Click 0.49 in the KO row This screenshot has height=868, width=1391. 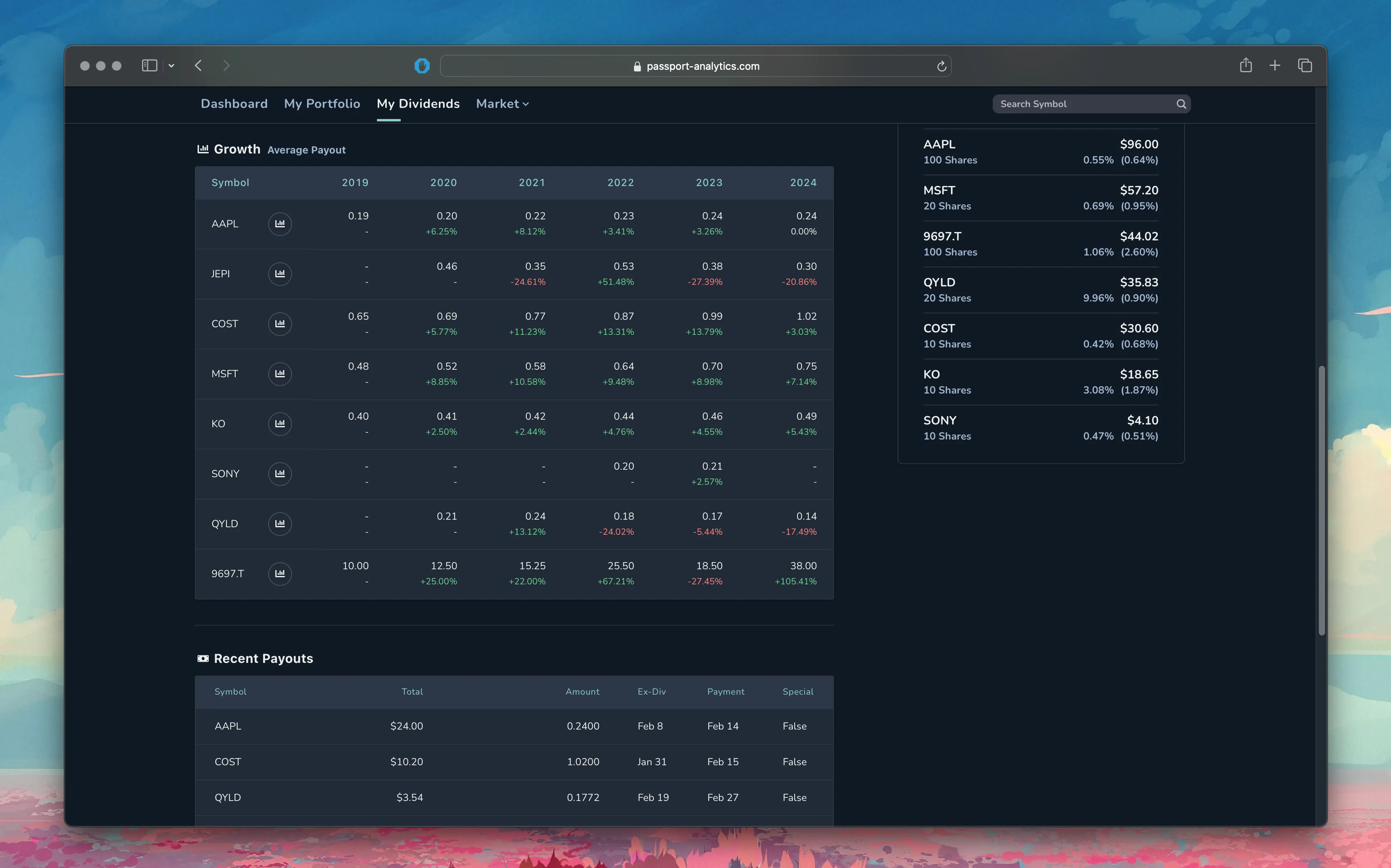tap(806, 416)
